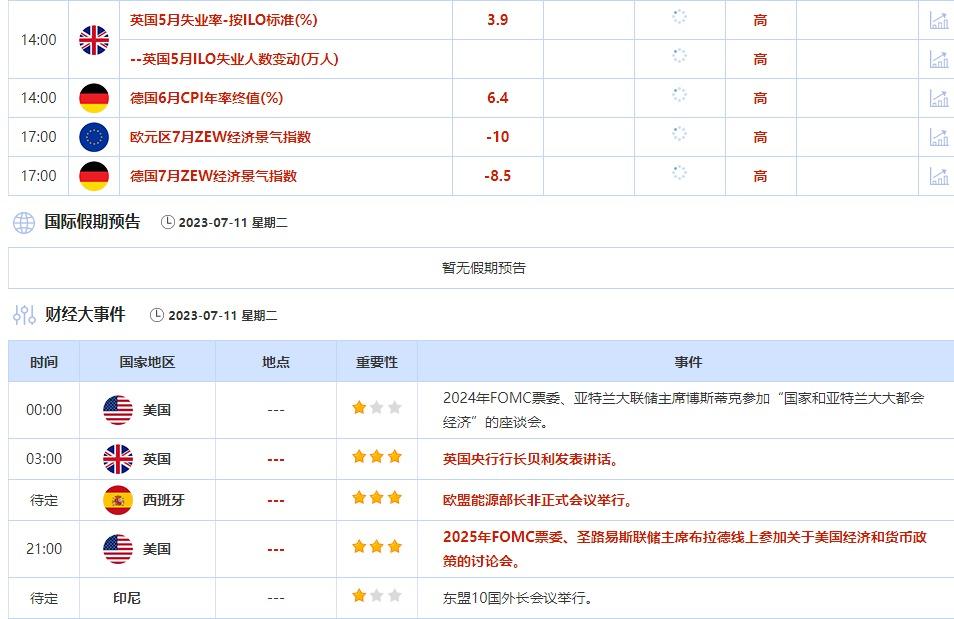Click the globe icon beside 国际假期预告

tap(24, 223)
